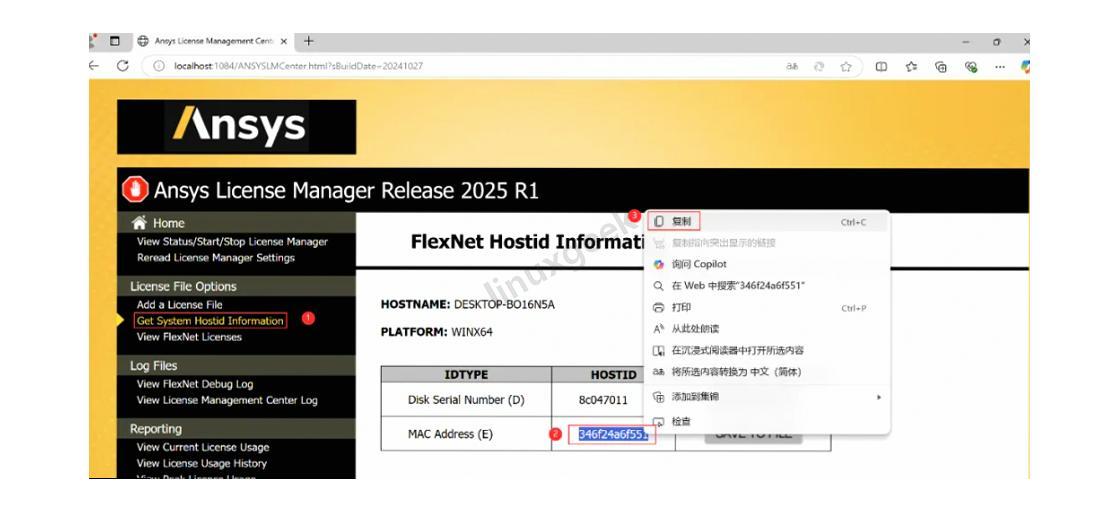Choose 复制 (Copy) in context menu
Image resolution: width=1120 pixels, height=513 pixels.
766,221
